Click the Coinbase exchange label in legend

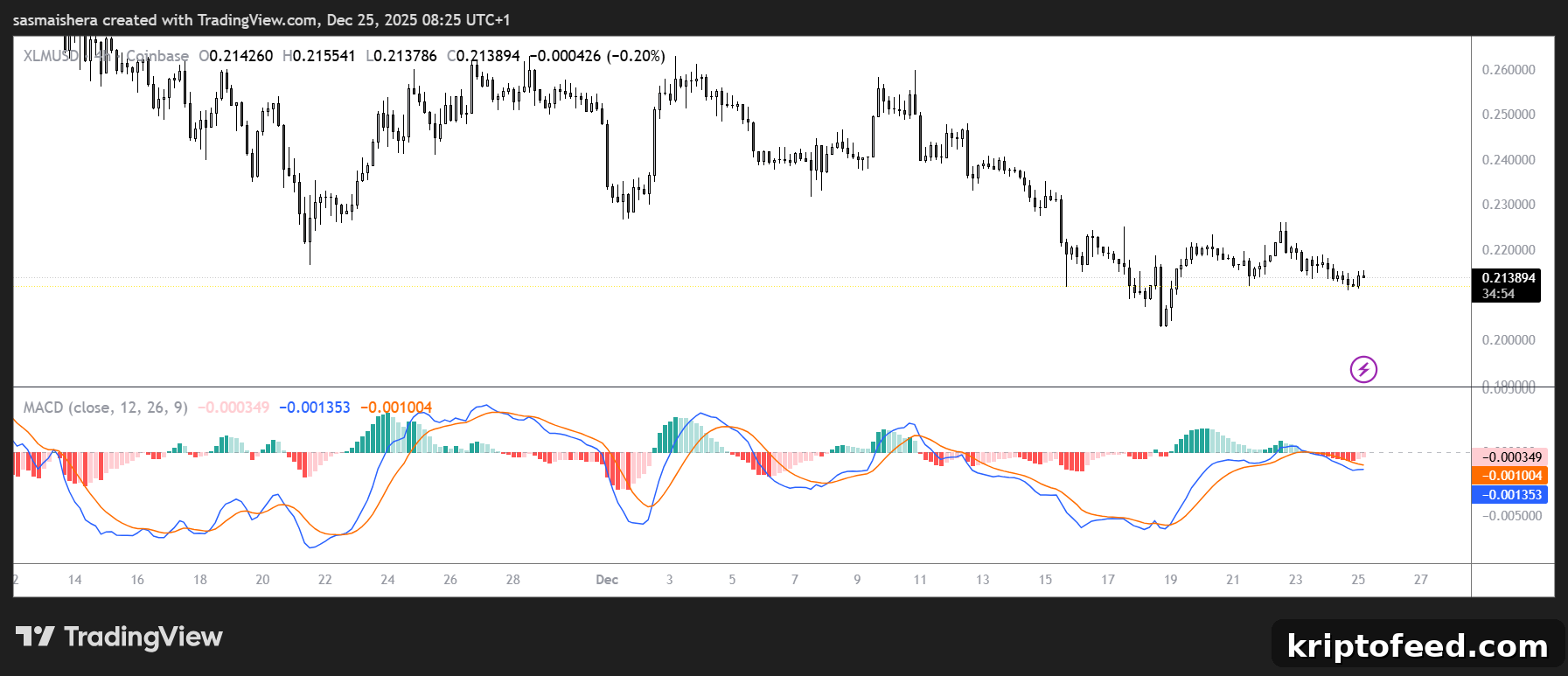(x=157, y=56)
